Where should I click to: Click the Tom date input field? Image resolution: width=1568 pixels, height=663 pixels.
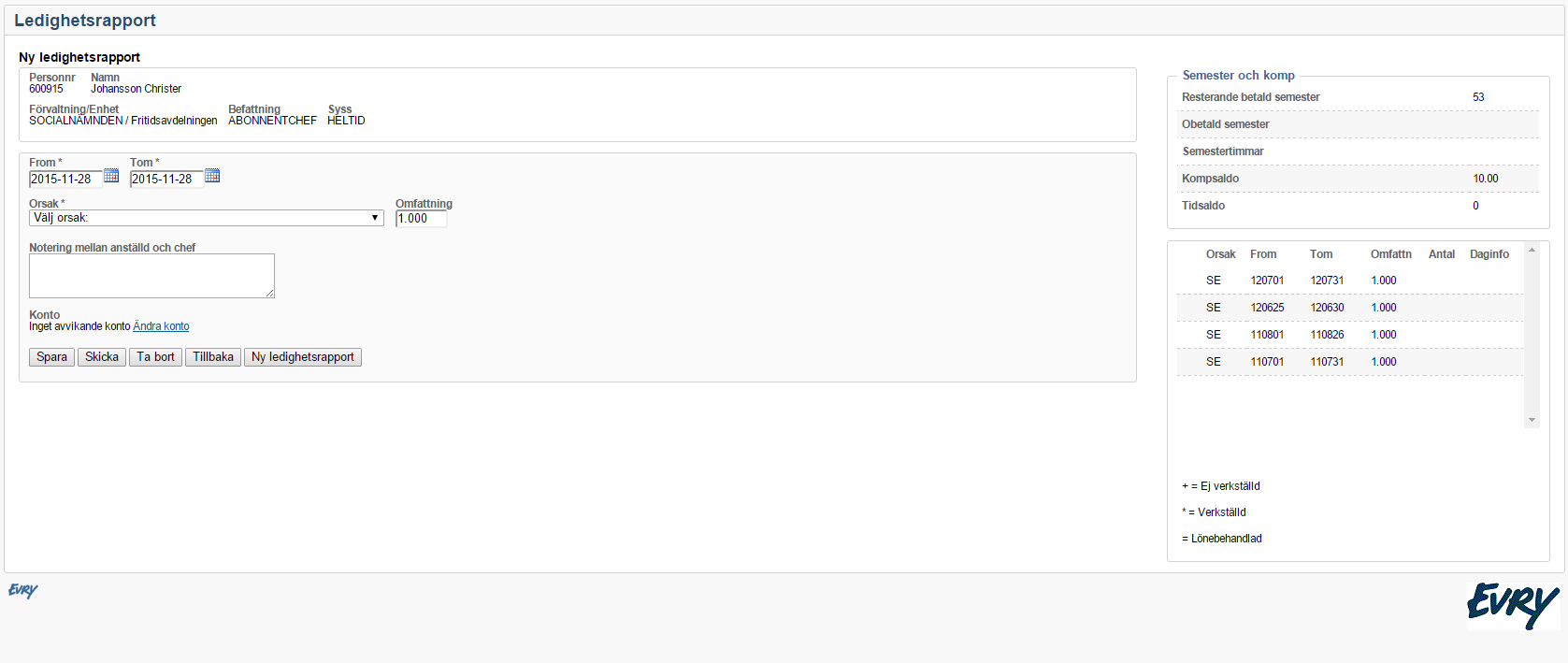[x=165, y=179]
